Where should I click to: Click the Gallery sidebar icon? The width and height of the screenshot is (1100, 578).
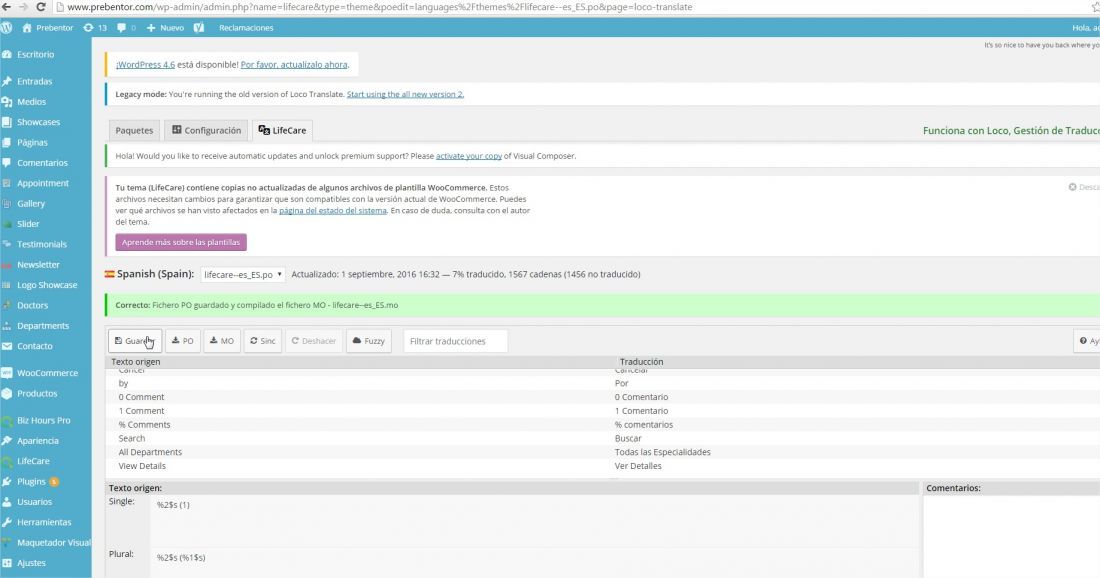pyautogui.click(x=7, y=203)
